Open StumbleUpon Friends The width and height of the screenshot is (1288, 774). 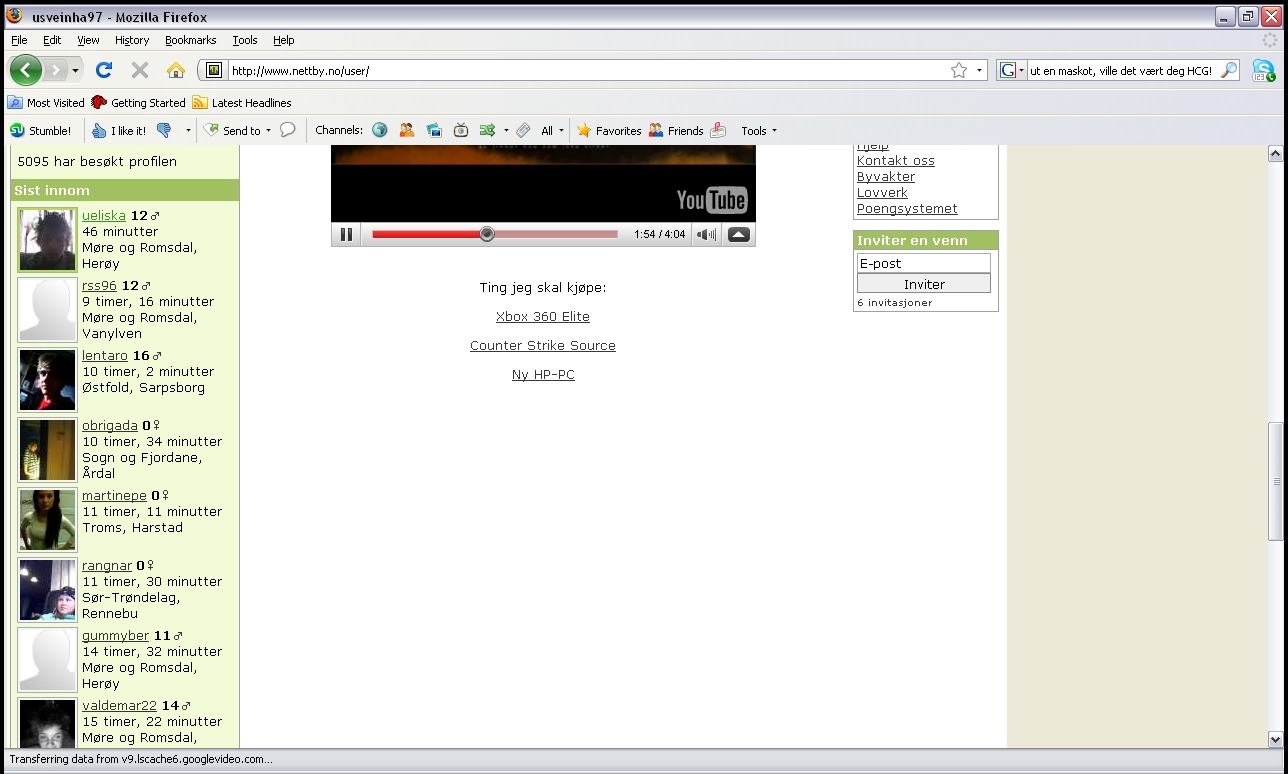pos(676,130)
